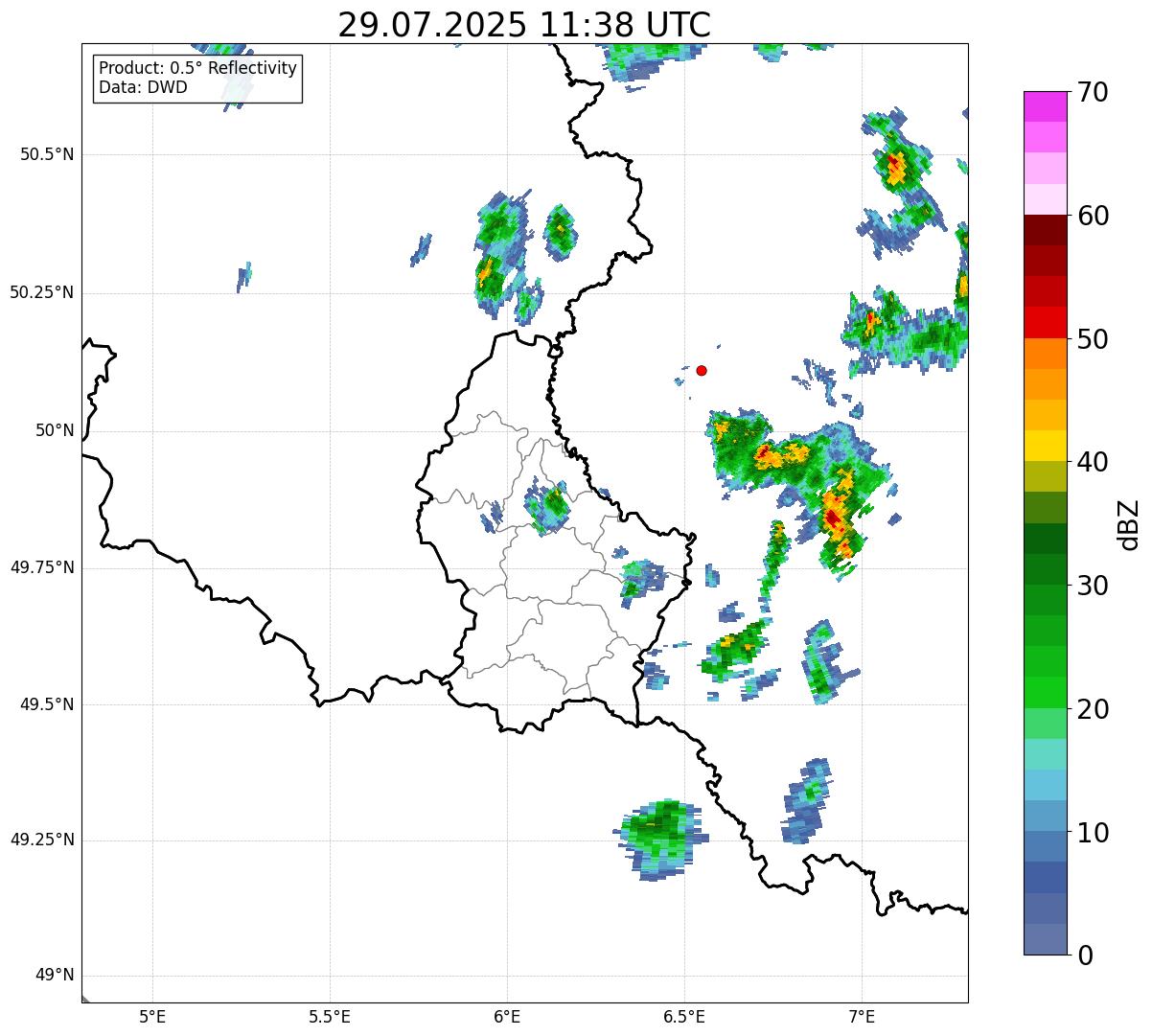This screenshot has width=1152, height=1036.
Task: Click the 5°E longitude label
Action: [152, 1016]
